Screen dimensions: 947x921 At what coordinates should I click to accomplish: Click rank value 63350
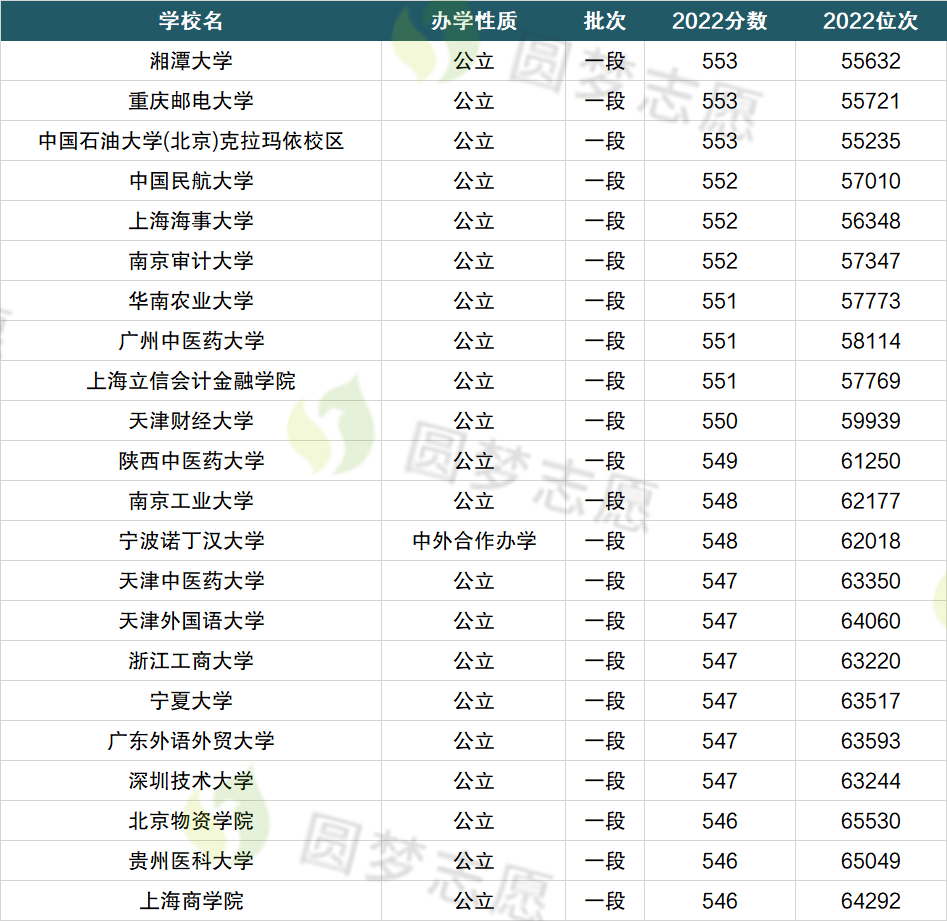pyautogui.click(x=870, y=581)
